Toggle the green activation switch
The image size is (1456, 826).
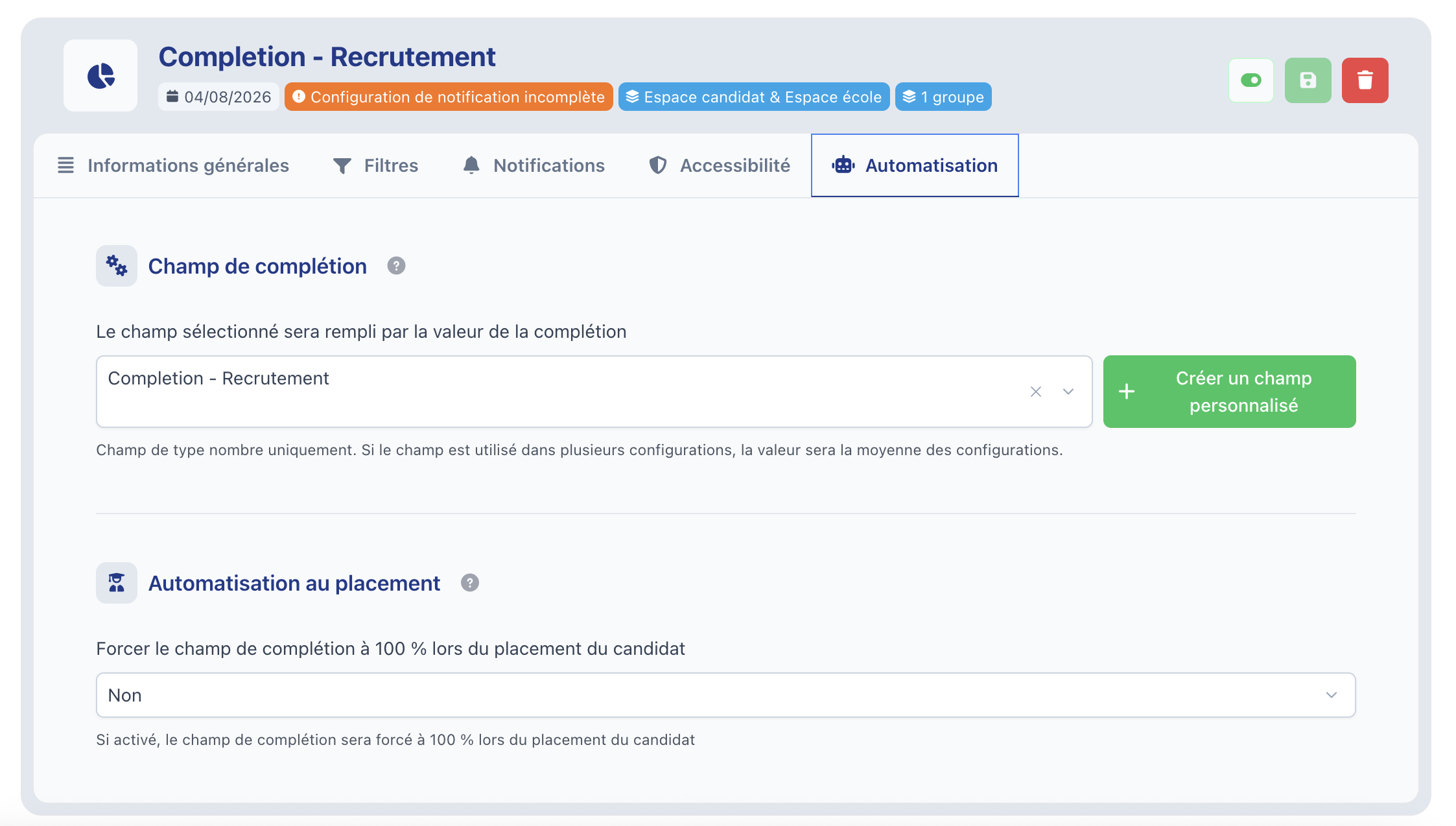1251,80
